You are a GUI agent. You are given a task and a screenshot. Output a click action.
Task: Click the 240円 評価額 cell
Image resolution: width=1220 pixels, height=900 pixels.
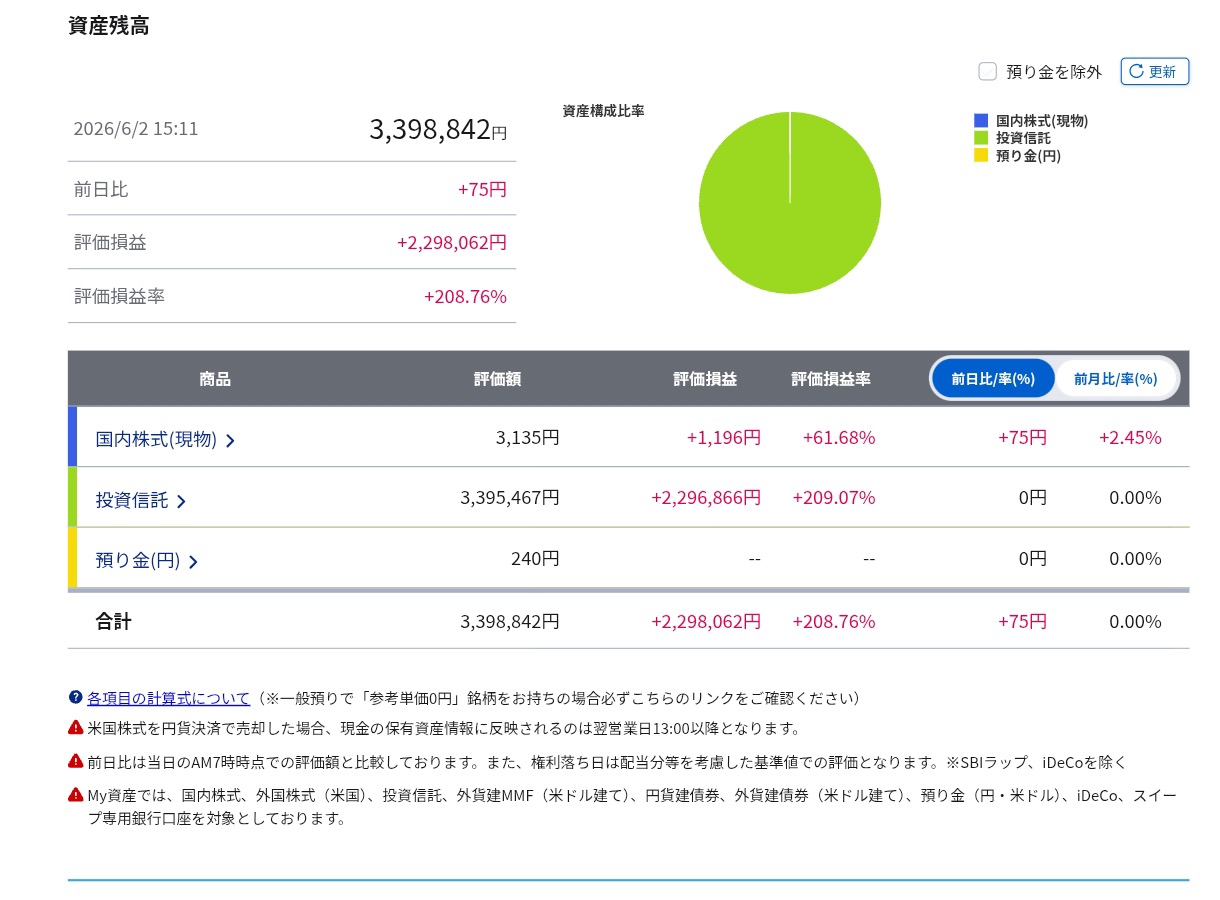coord(535,558)
